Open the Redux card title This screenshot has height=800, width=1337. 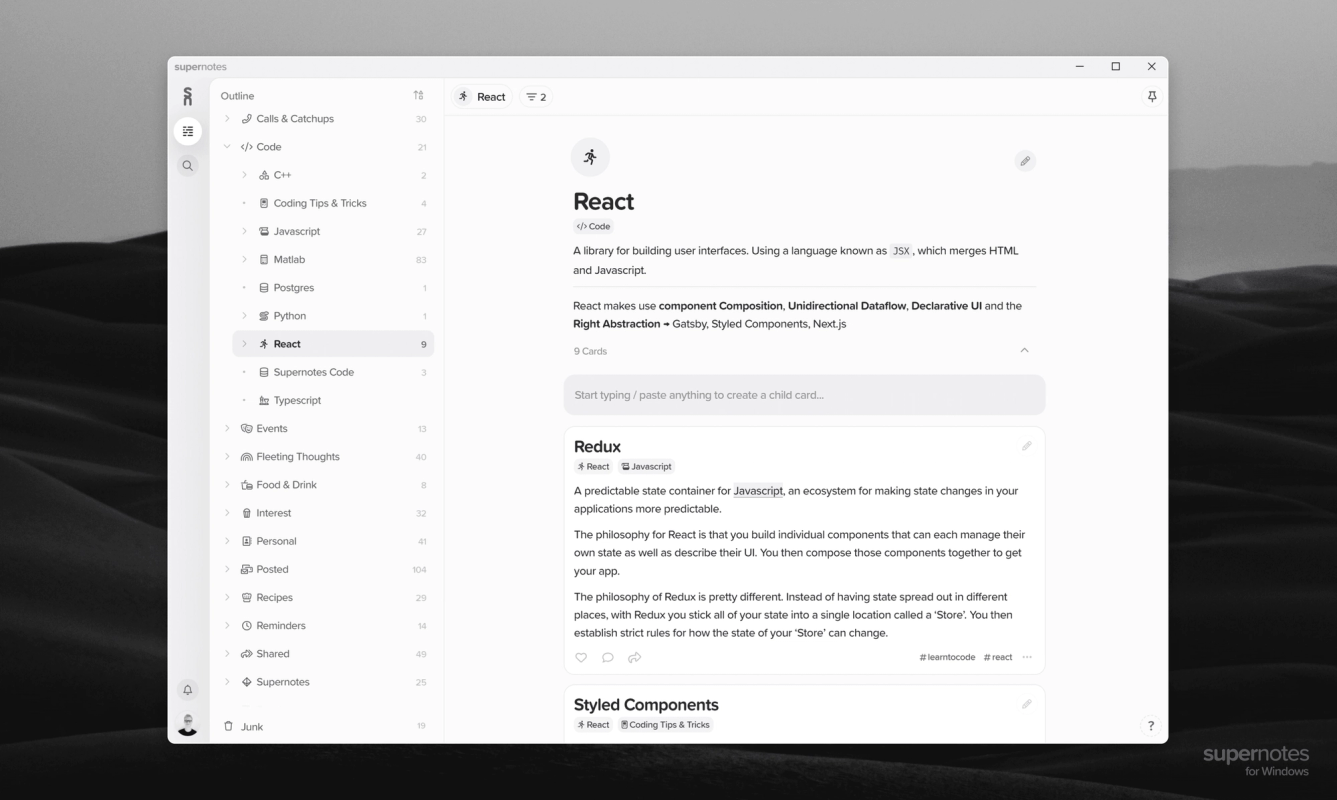[x=597, y=446]
